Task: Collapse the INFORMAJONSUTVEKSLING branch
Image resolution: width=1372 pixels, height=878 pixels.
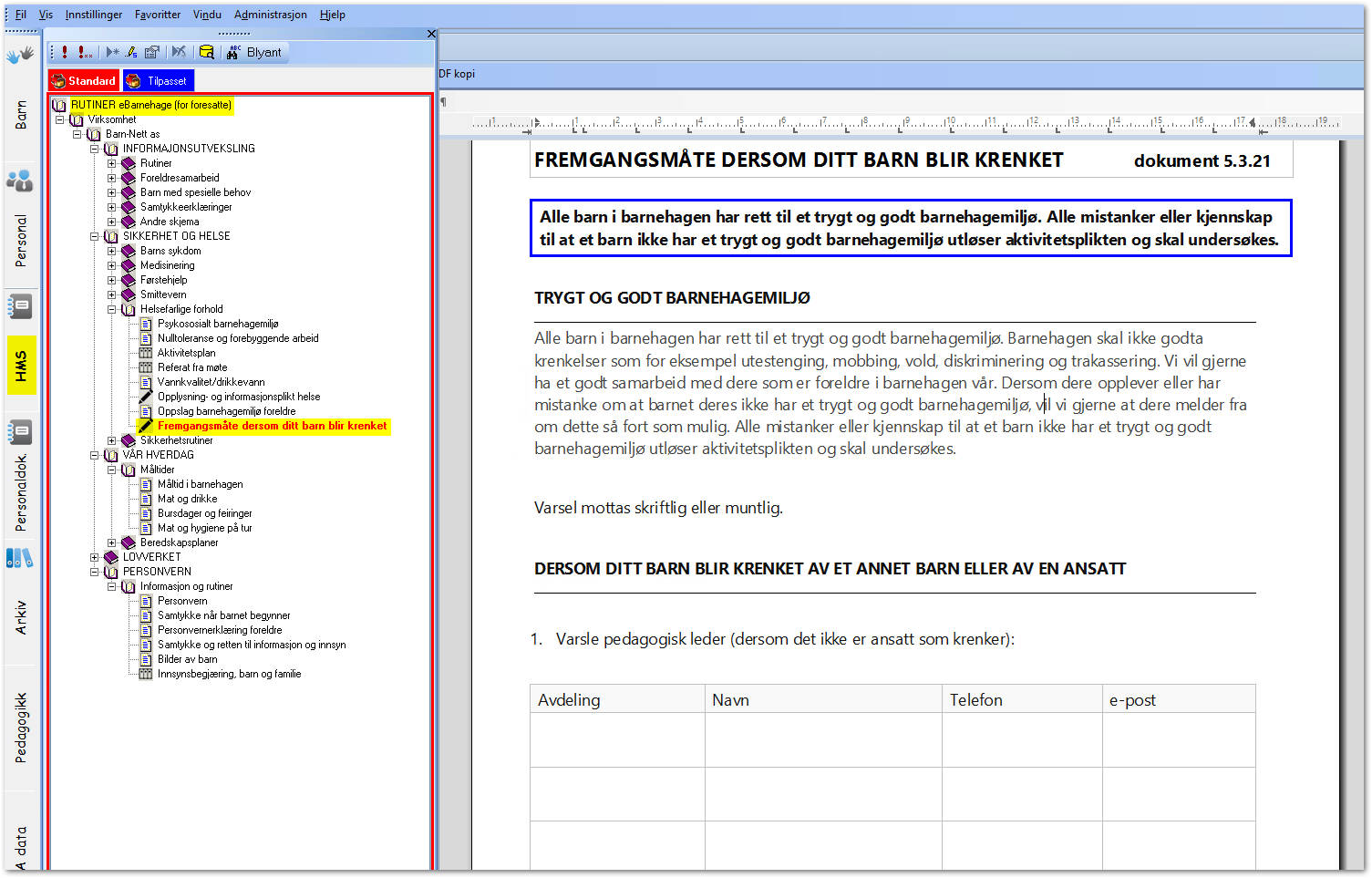Action: coord(95,149)
